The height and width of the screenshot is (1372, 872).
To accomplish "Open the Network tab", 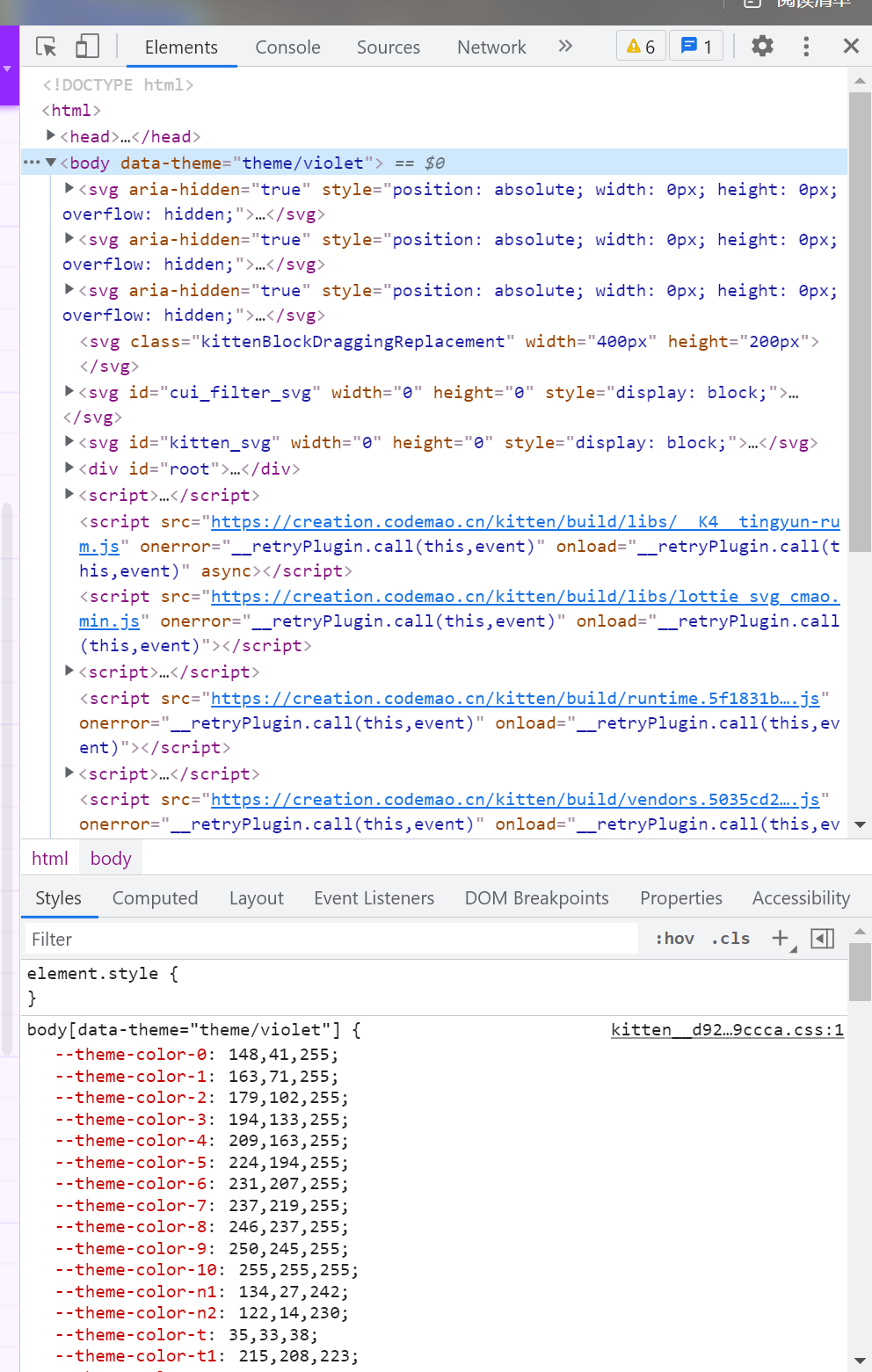I will [x=491, y=47].
